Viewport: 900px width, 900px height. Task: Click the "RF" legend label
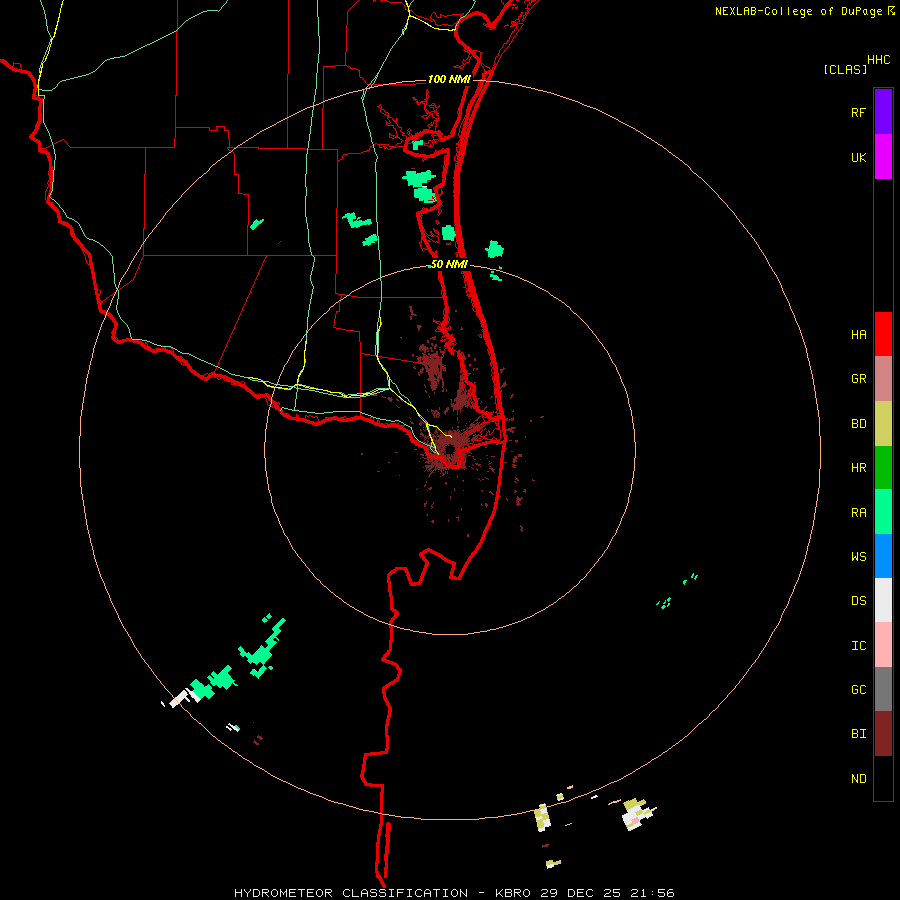(x=858, y=113)
